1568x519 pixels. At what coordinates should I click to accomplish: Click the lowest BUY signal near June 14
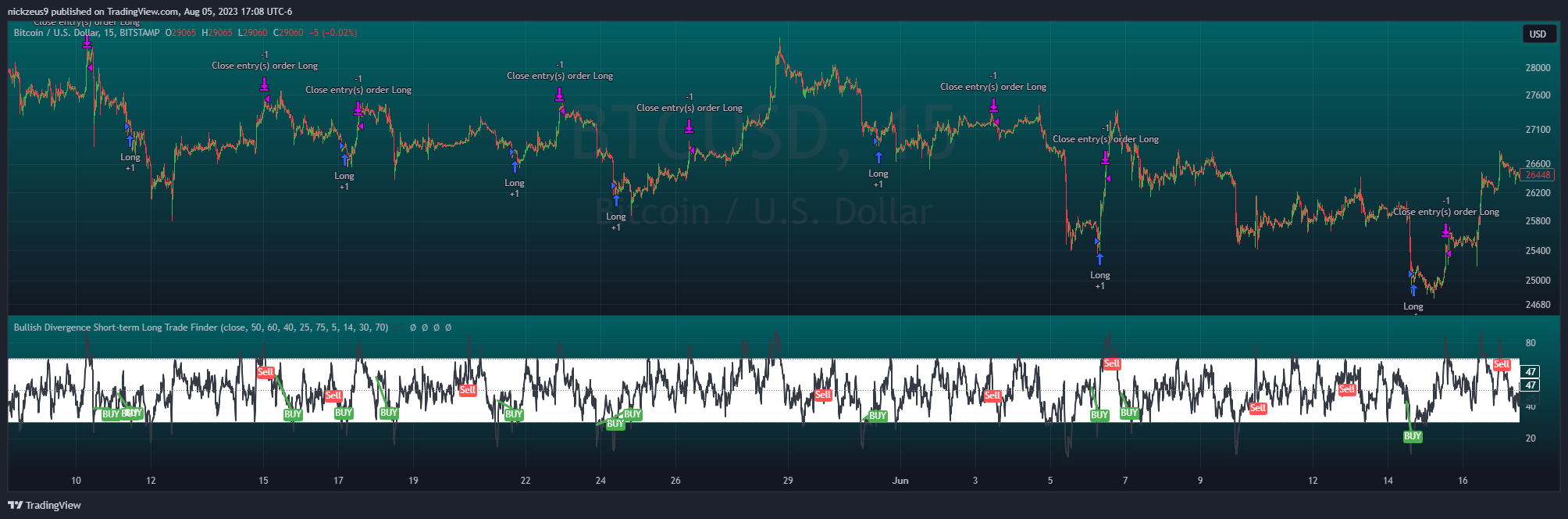point(1413,437)
